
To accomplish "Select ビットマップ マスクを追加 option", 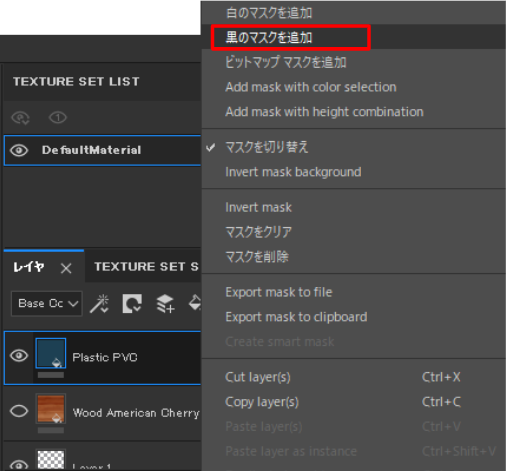I will point(354,62).
